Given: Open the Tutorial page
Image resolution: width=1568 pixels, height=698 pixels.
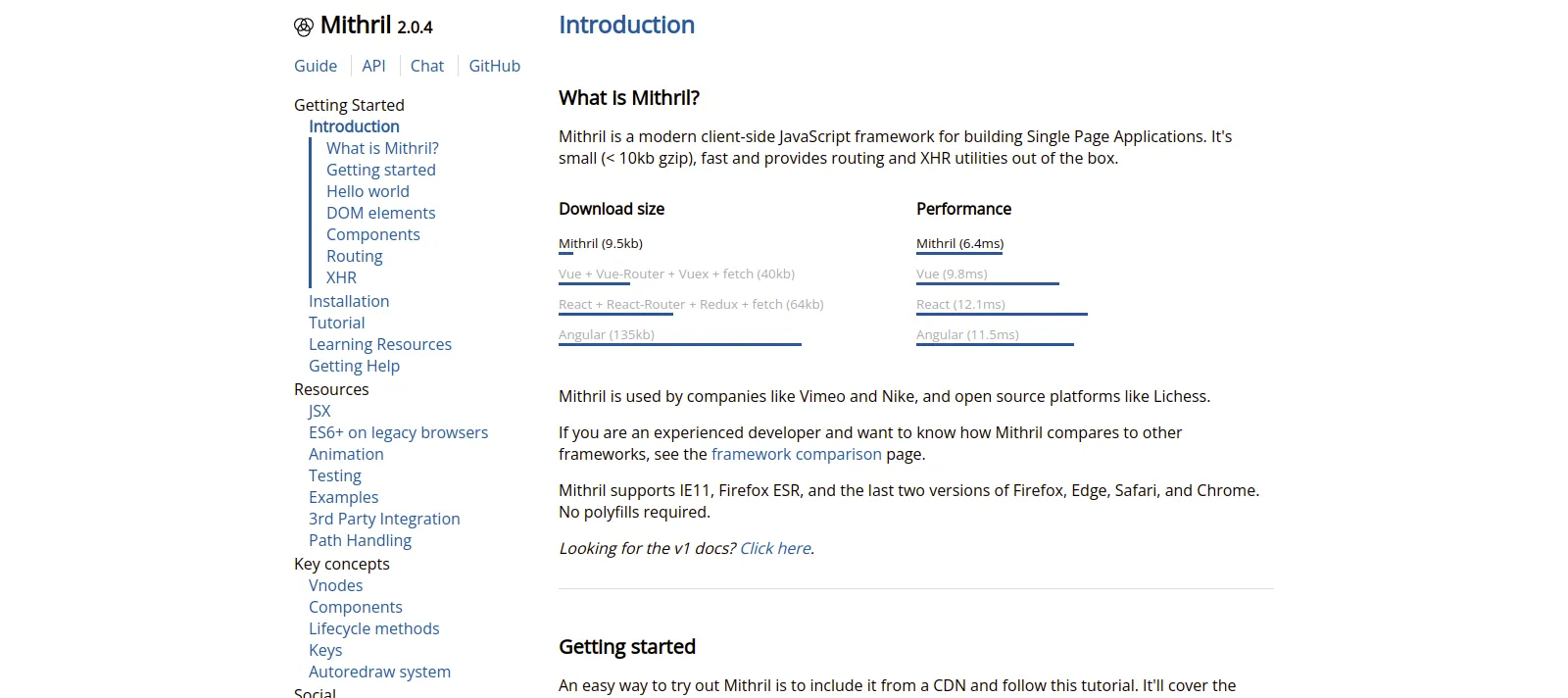Looking at the screenshot, I should tap(336, 323).
